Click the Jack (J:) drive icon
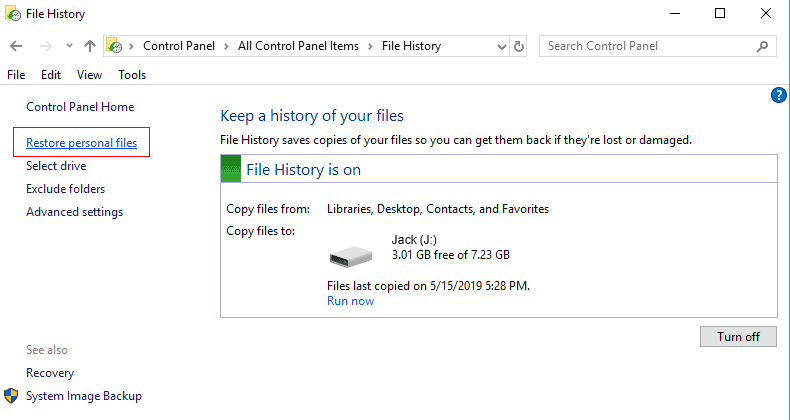Viewport: 790px width, 420px height. point(350,256)
